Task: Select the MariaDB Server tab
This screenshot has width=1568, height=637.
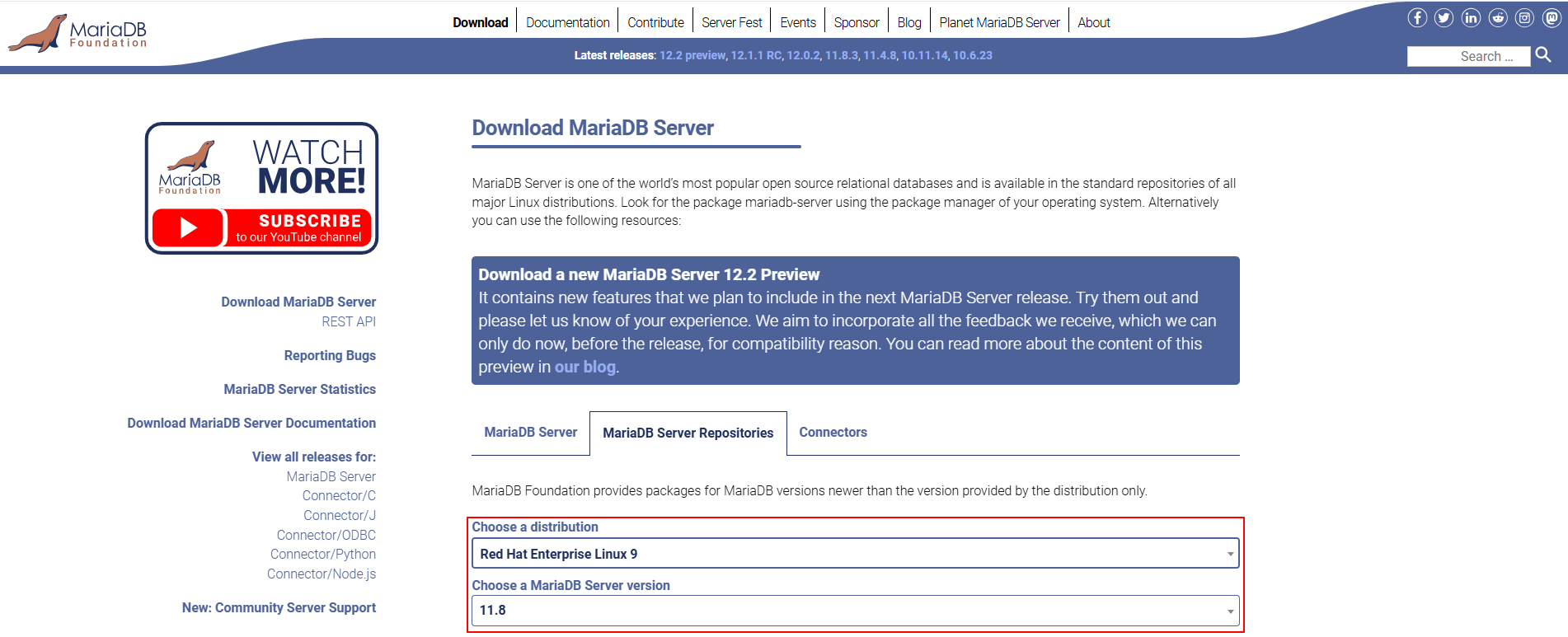Action: (530, 433)
